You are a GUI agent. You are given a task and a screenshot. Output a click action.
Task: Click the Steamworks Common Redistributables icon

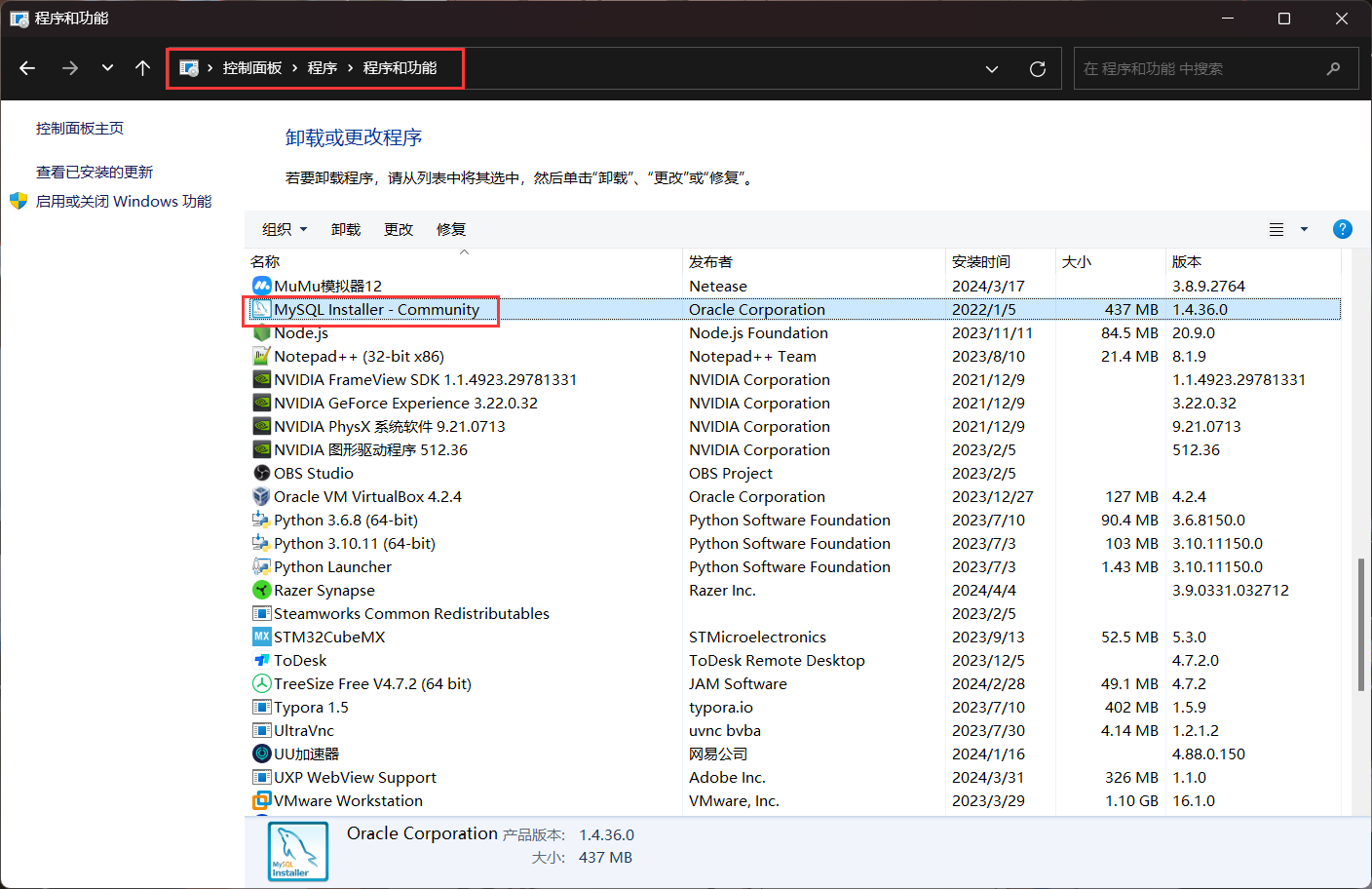pos(261,613)
